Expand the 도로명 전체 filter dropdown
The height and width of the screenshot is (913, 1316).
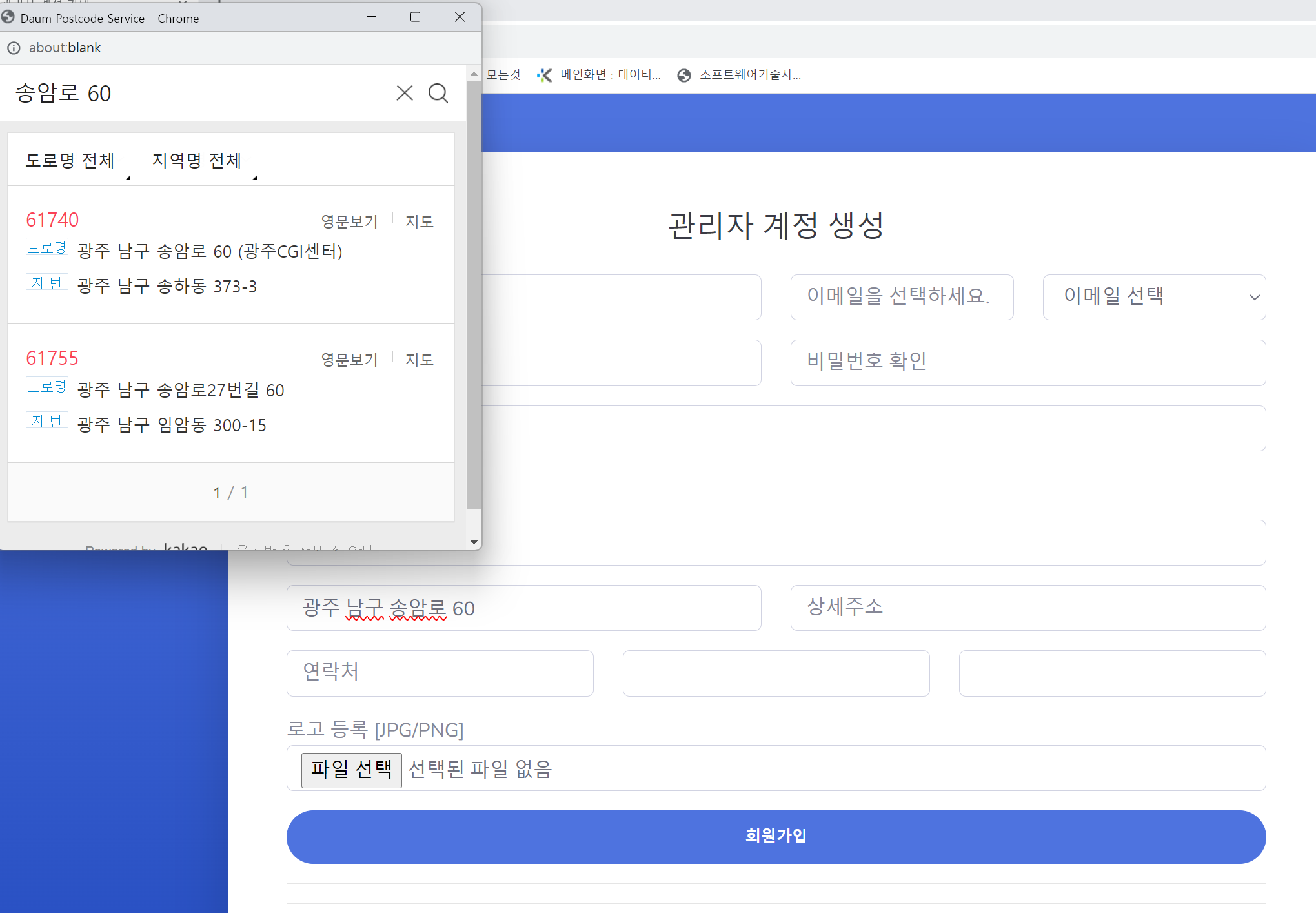click(70, 160)
